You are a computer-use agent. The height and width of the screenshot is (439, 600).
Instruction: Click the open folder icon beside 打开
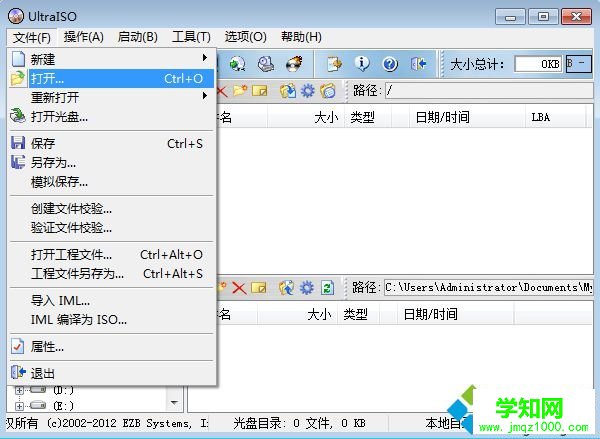click(18, 78)
